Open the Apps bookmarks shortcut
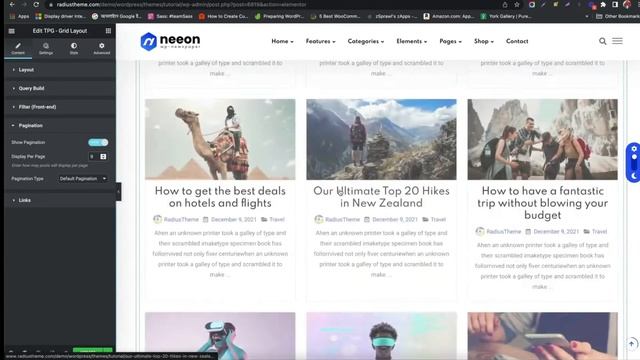This screenshot has height=360, width=640. (x=19, y=16)
